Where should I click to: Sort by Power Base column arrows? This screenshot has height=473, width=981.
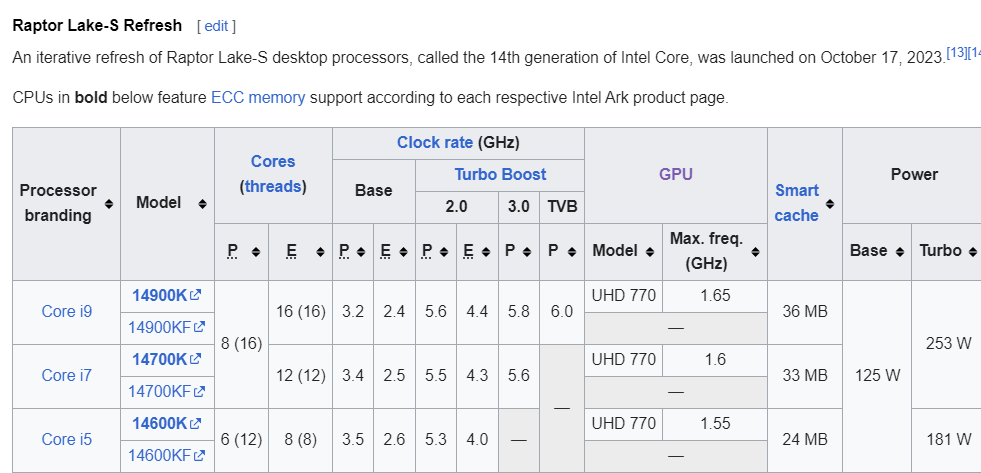pos(900,252)
